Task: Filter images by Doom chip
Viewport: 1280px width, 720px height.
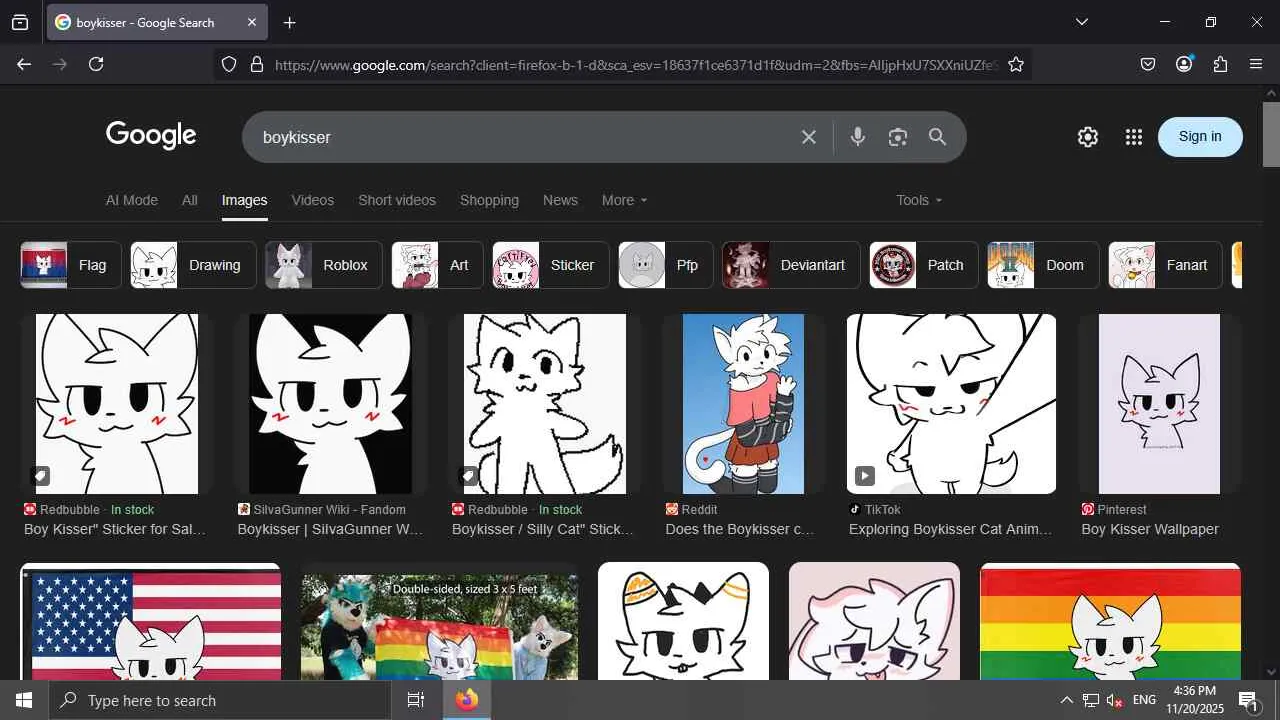Action: 1043,265
